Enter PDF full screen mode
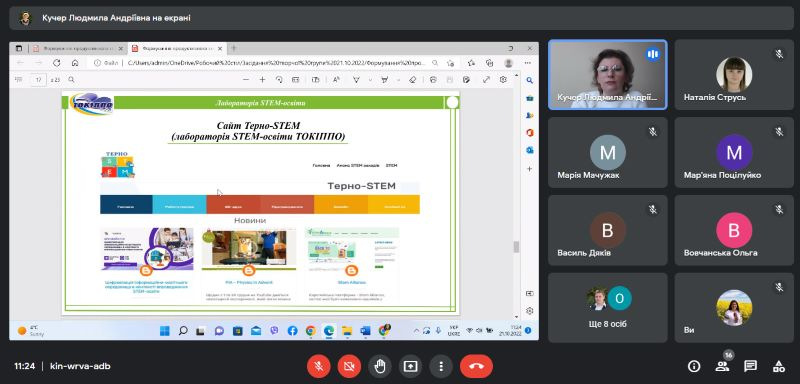This screenshot has height=384, width=800. click(486, 80)
